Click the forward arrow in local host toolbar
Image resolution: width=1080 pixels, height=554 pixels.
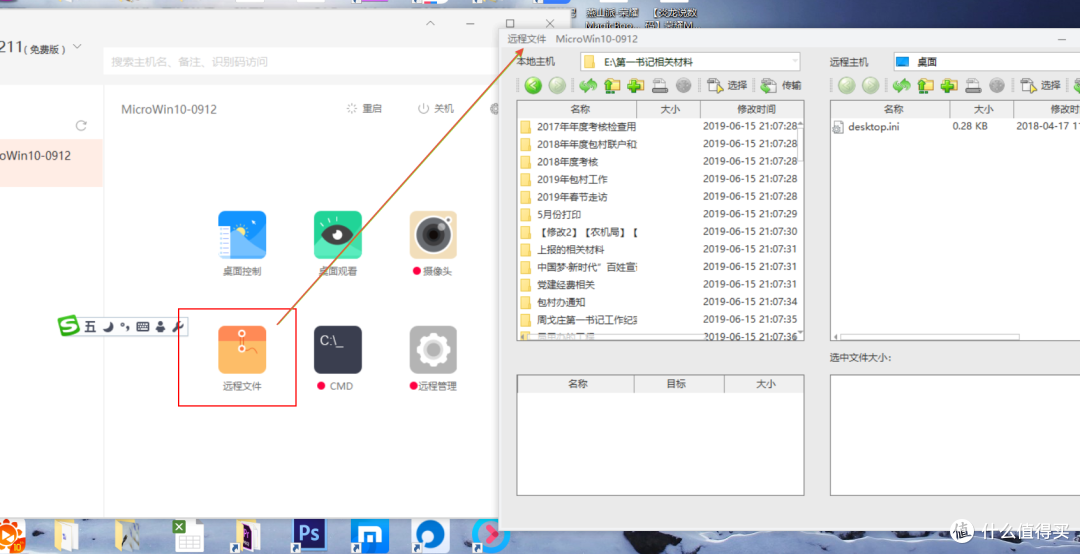[x=557, y=85]
